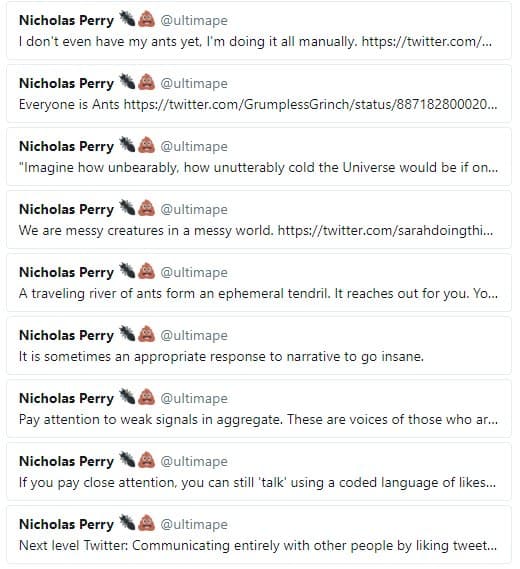Image resolution: width=520 pixels, height=569 pixels.
Task: Click feather emoji on 'Next level Twitter' tweet
Action: pos(127,523)
